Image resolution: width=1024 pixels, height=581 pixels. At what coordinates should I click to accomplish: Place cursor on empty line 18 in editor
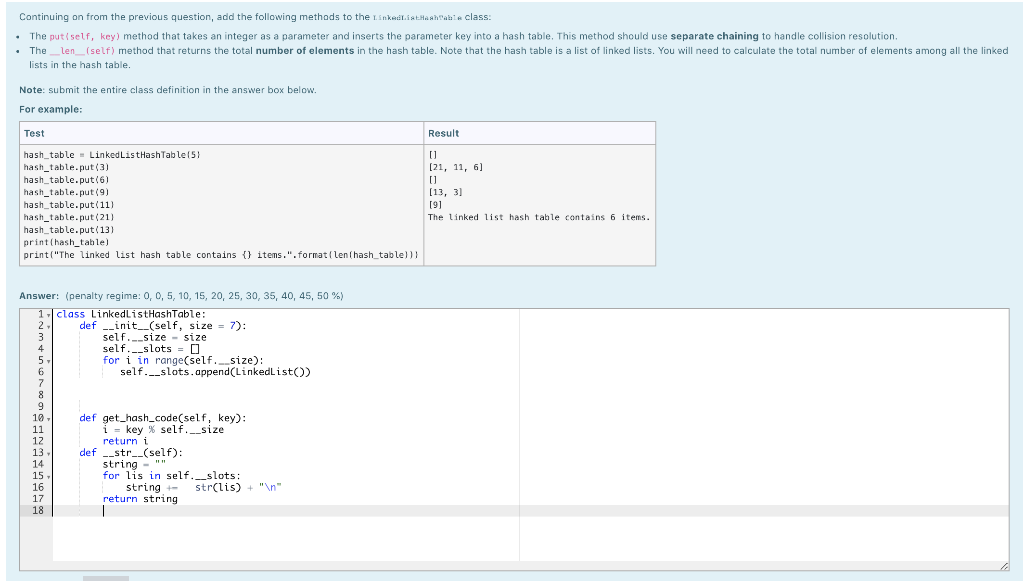[x=530, y=510]
